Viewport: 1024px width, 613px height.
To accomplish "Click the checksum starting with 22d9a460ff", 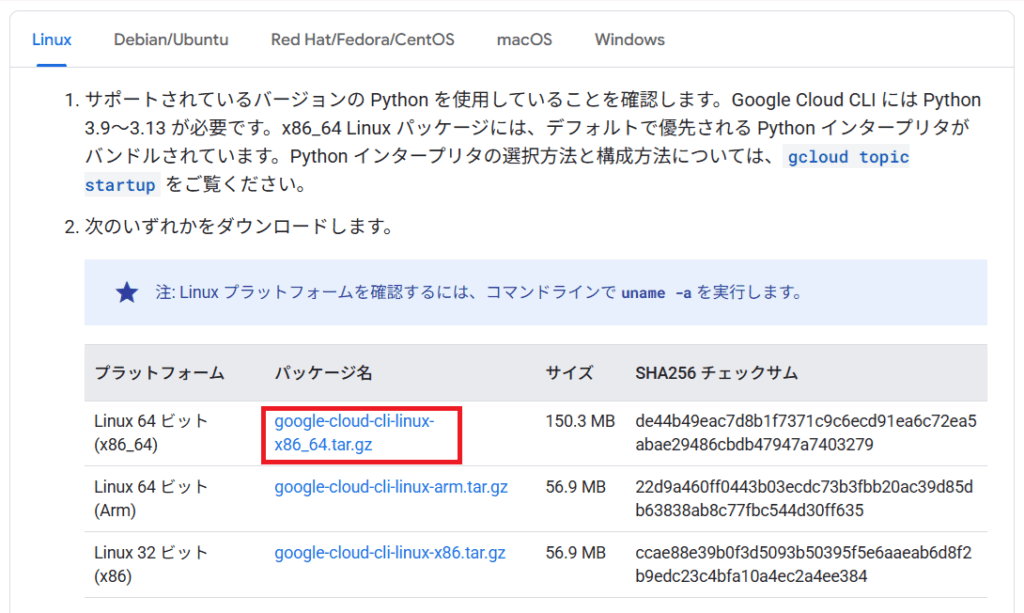I will click(804, 498).
